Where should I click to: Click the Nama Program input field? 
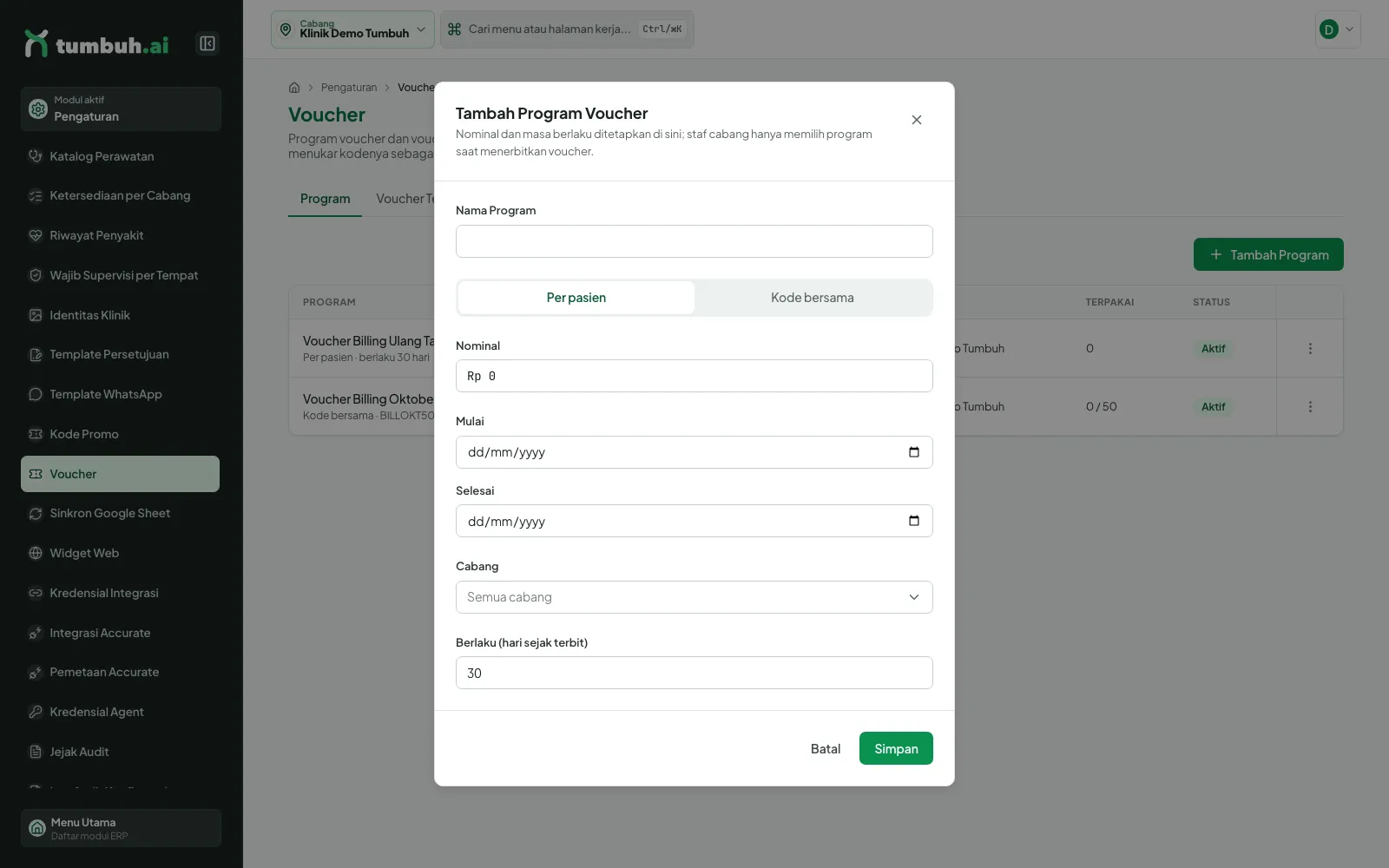694,241
